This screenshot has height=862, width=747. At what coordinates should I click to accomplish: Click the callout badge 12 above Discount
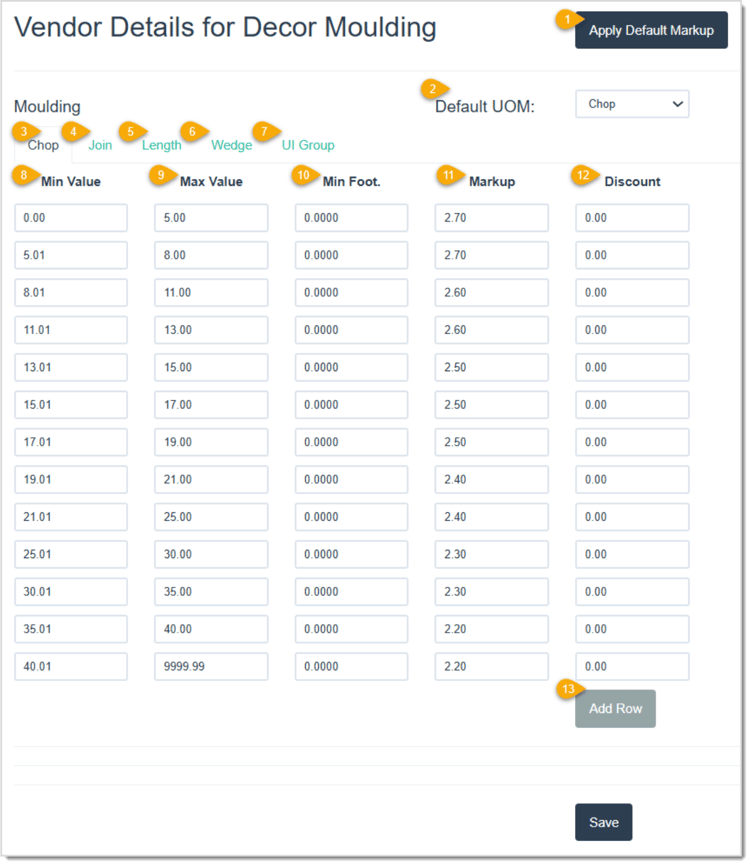[x=583, y=176]
